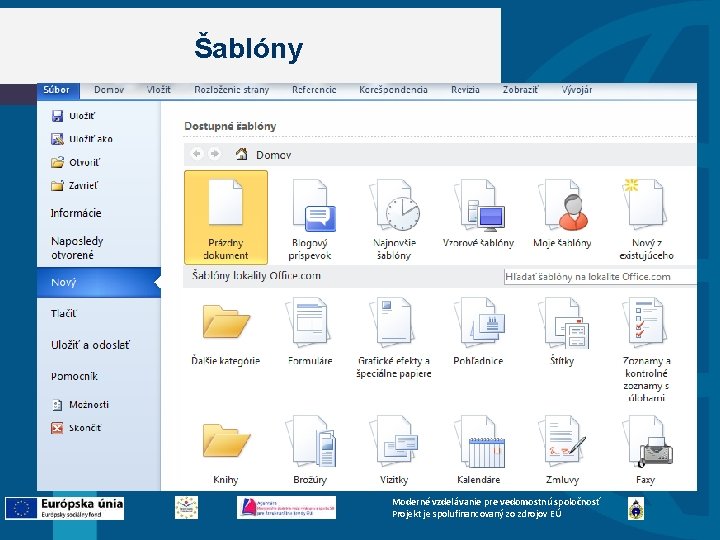Switch to the Referencie tab
This screenshot has height=540, width=720.
[x=314, y=90]
